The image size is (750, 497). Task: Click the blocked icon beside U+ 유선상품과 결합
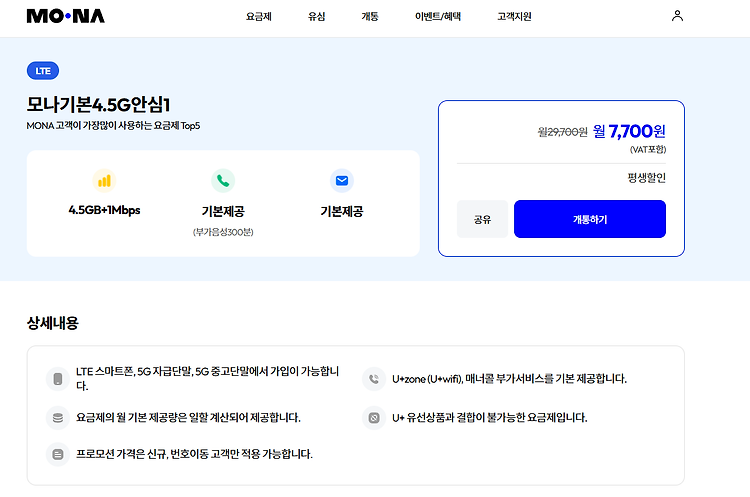(x=374, y=418)
